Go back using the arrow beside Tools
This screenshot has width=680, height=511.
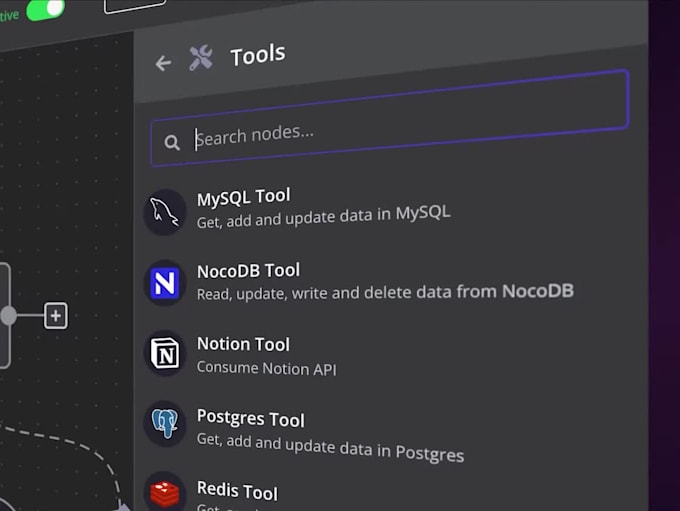pos(163,63)
